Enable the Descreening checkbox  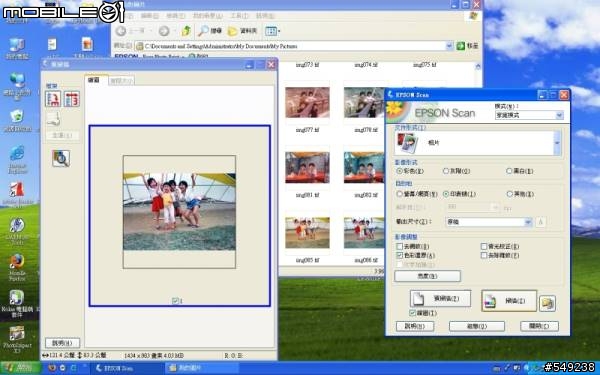[x=399, y=246]
